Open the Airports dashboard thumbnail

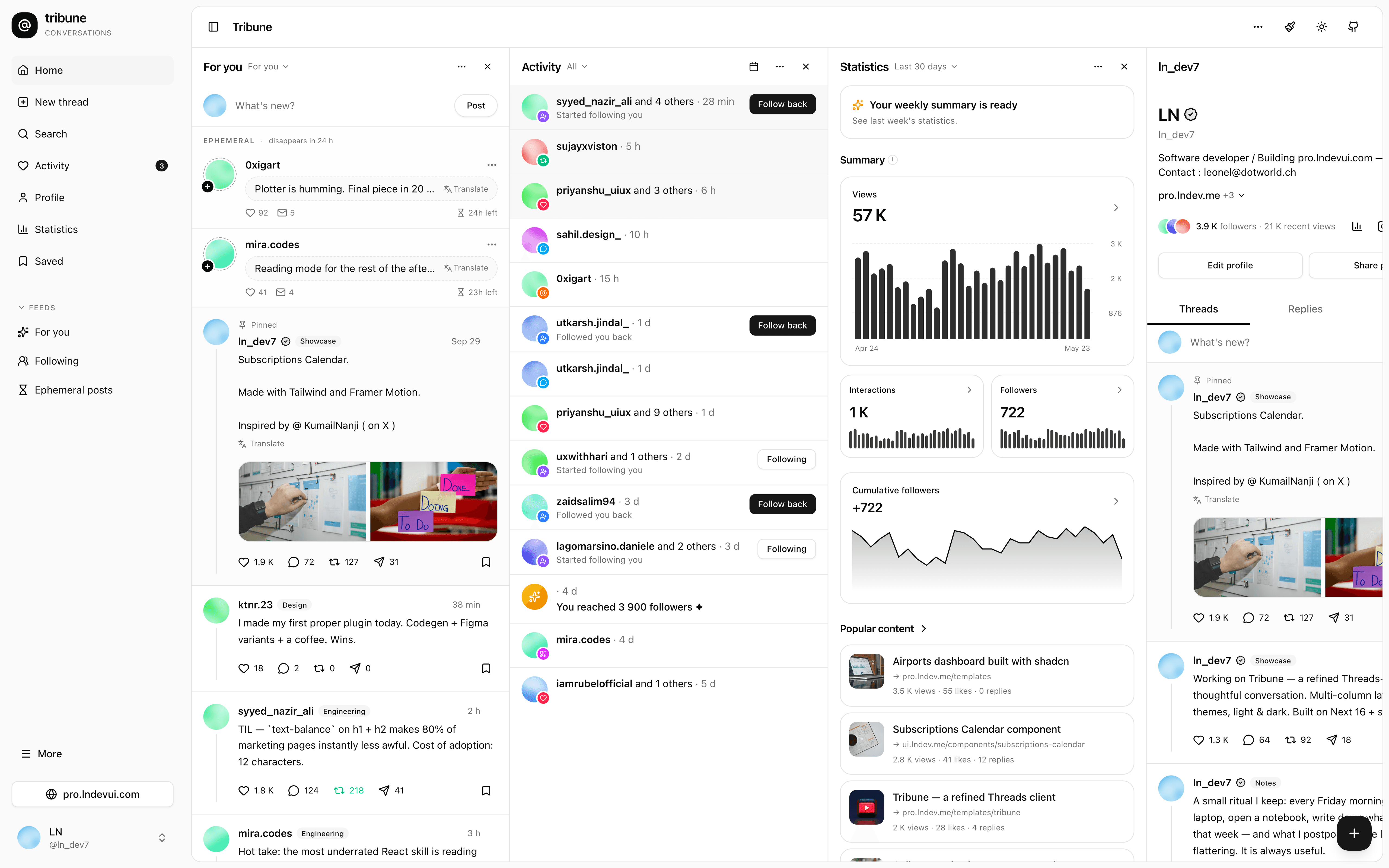point(866,671)
